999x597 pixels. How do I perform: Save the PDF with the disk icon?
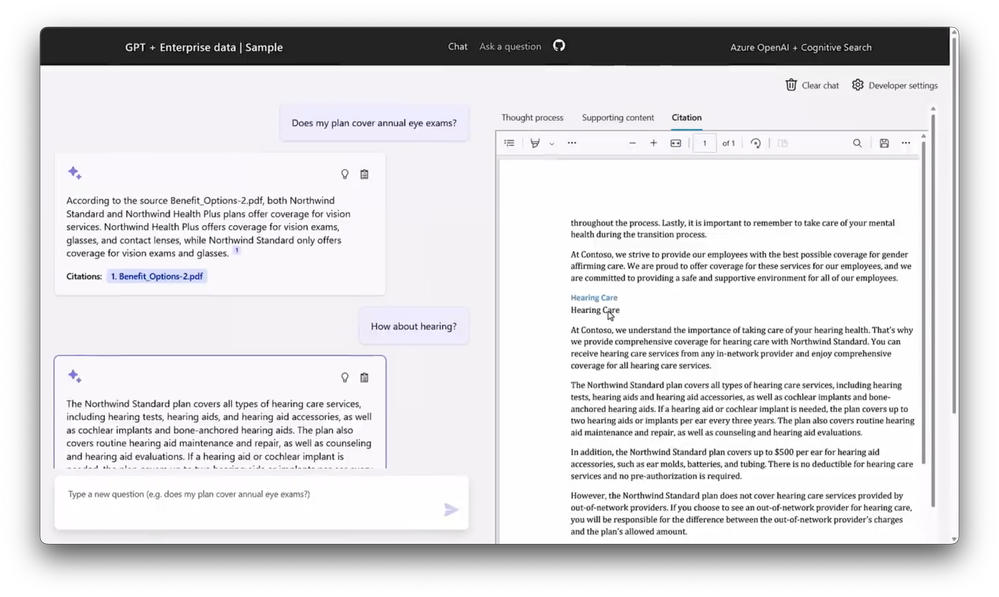(884, 143)
